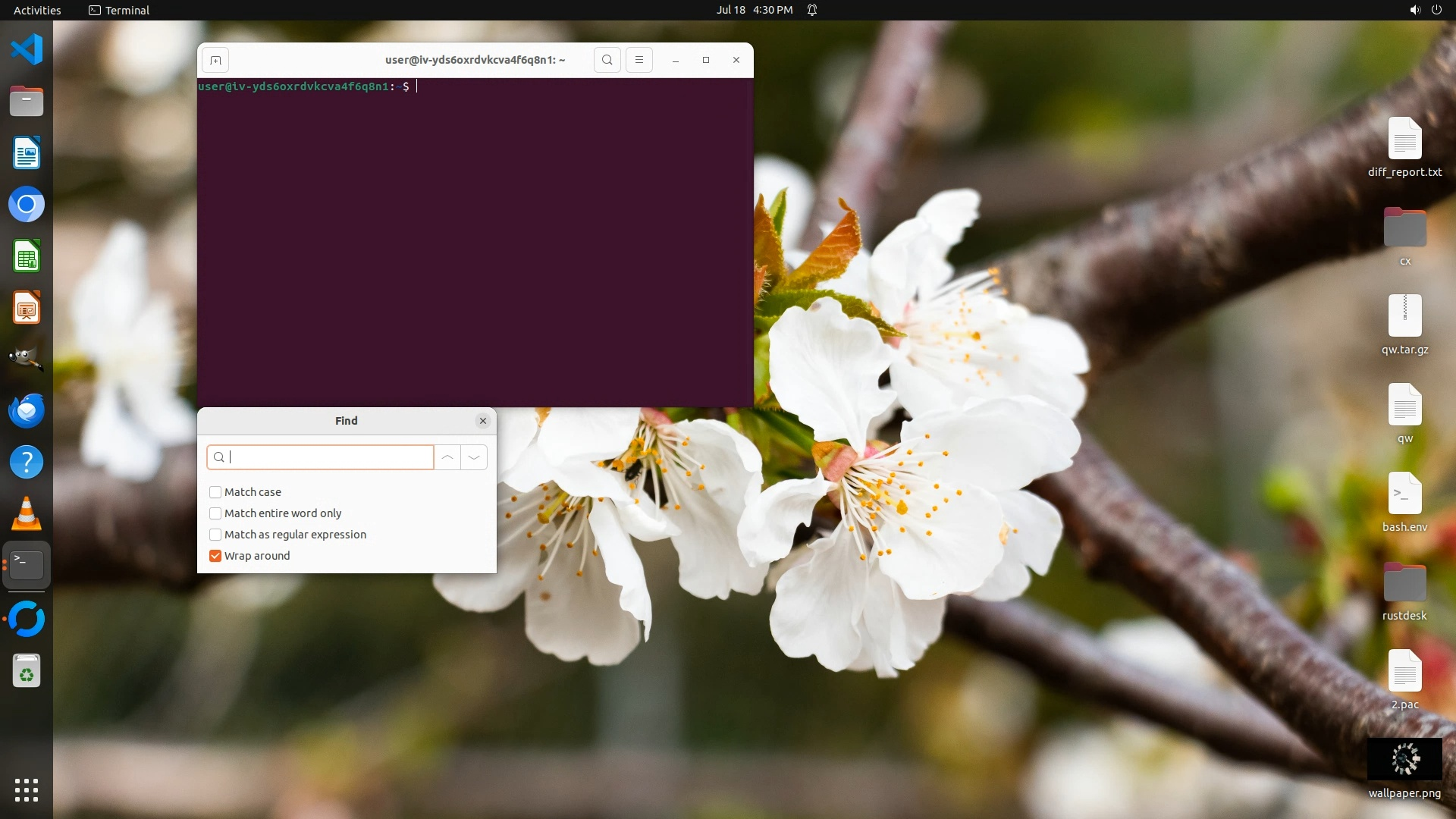This screenshot has height=819, width=1456.
Task: Show the applications grid
Action: [x=27, y=789]
